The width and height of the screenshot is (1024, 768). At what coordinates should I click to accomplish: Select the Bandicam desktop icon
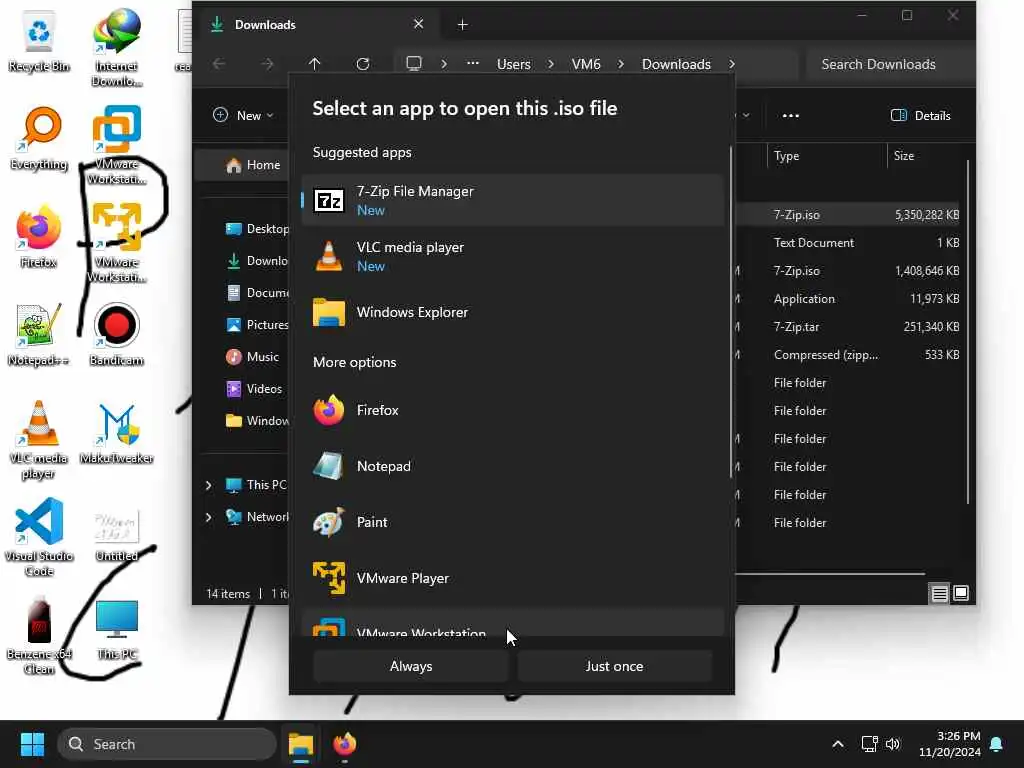[116, 334]
